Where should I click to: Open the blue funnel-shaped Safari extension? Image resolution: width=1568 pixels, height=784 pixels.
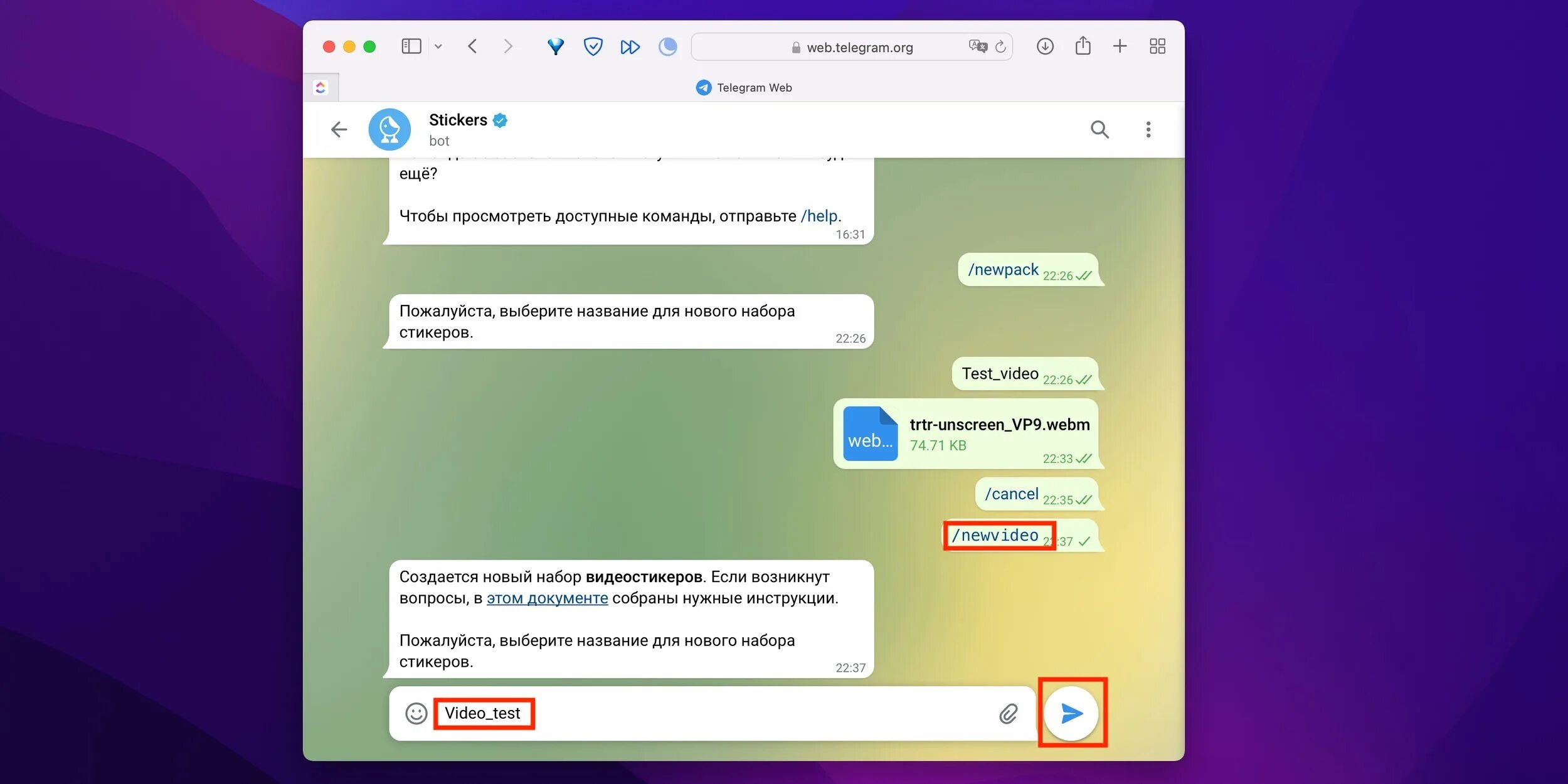tap(555, 46)
